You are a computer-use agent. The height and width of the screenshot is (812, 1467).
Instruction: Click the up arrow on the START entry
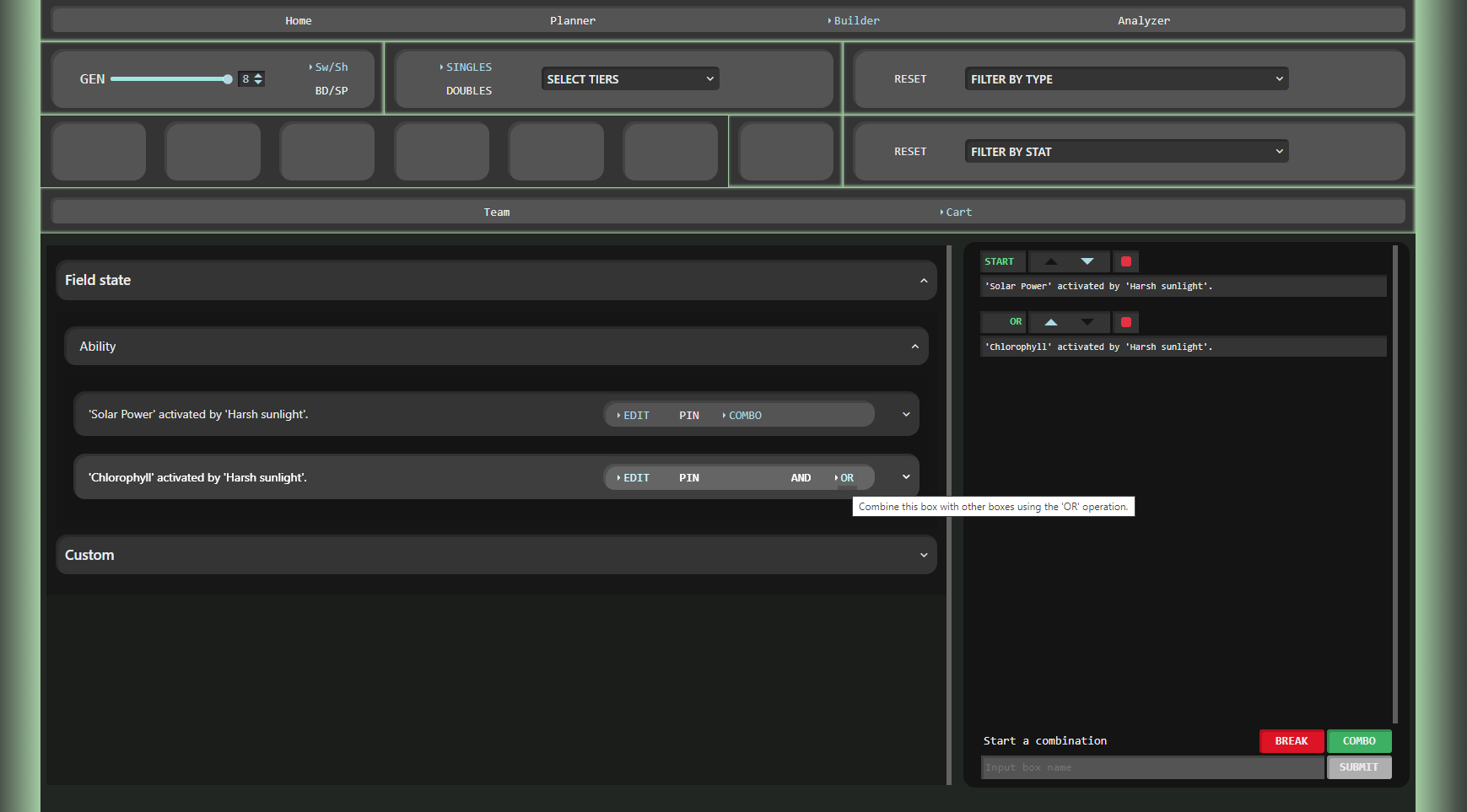pyautogui.click(x=1050, y=261)
